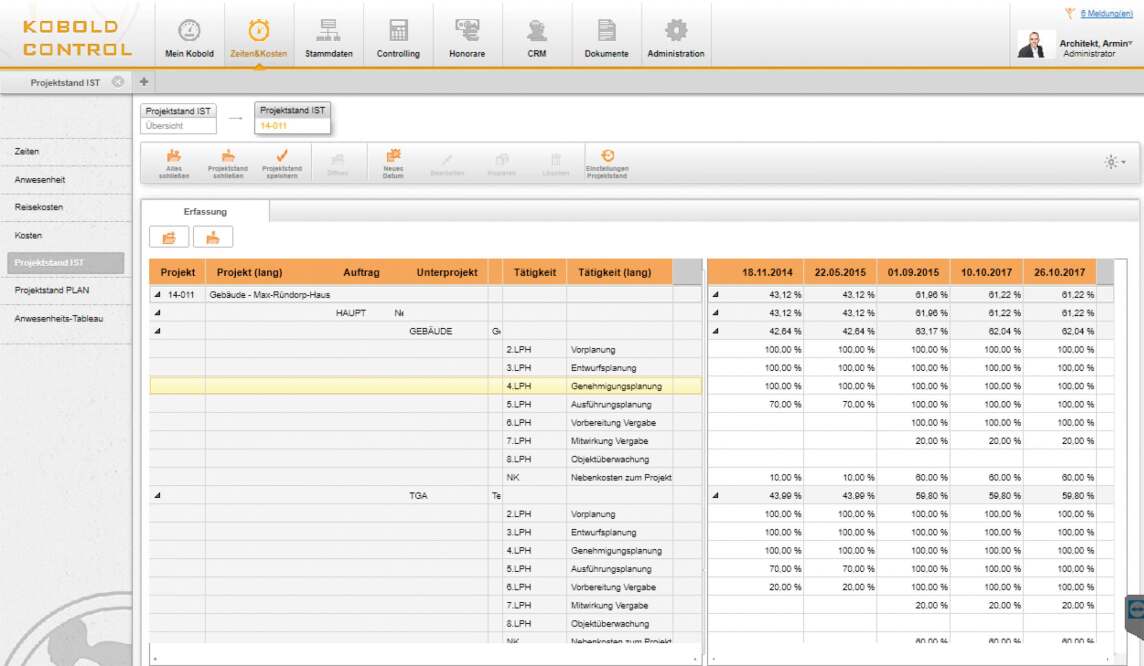Viewport: 1144px width, 666px height.
Task: Add a new page tab with plus icon
Action: (x=144, y=82)
